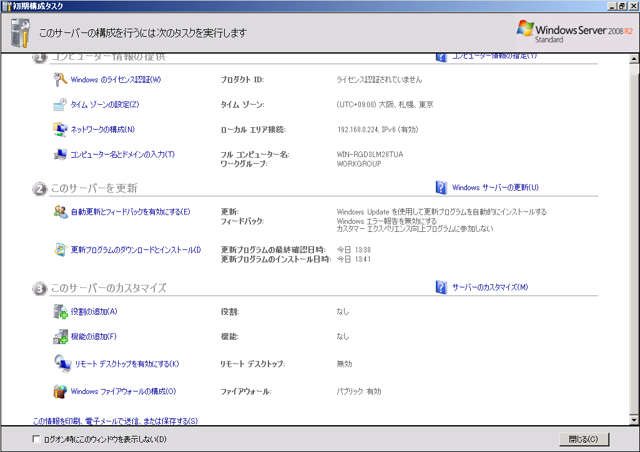Click the add roles (役割の追加) icon
The image size is (640, 452).
(x=60, y=312)
